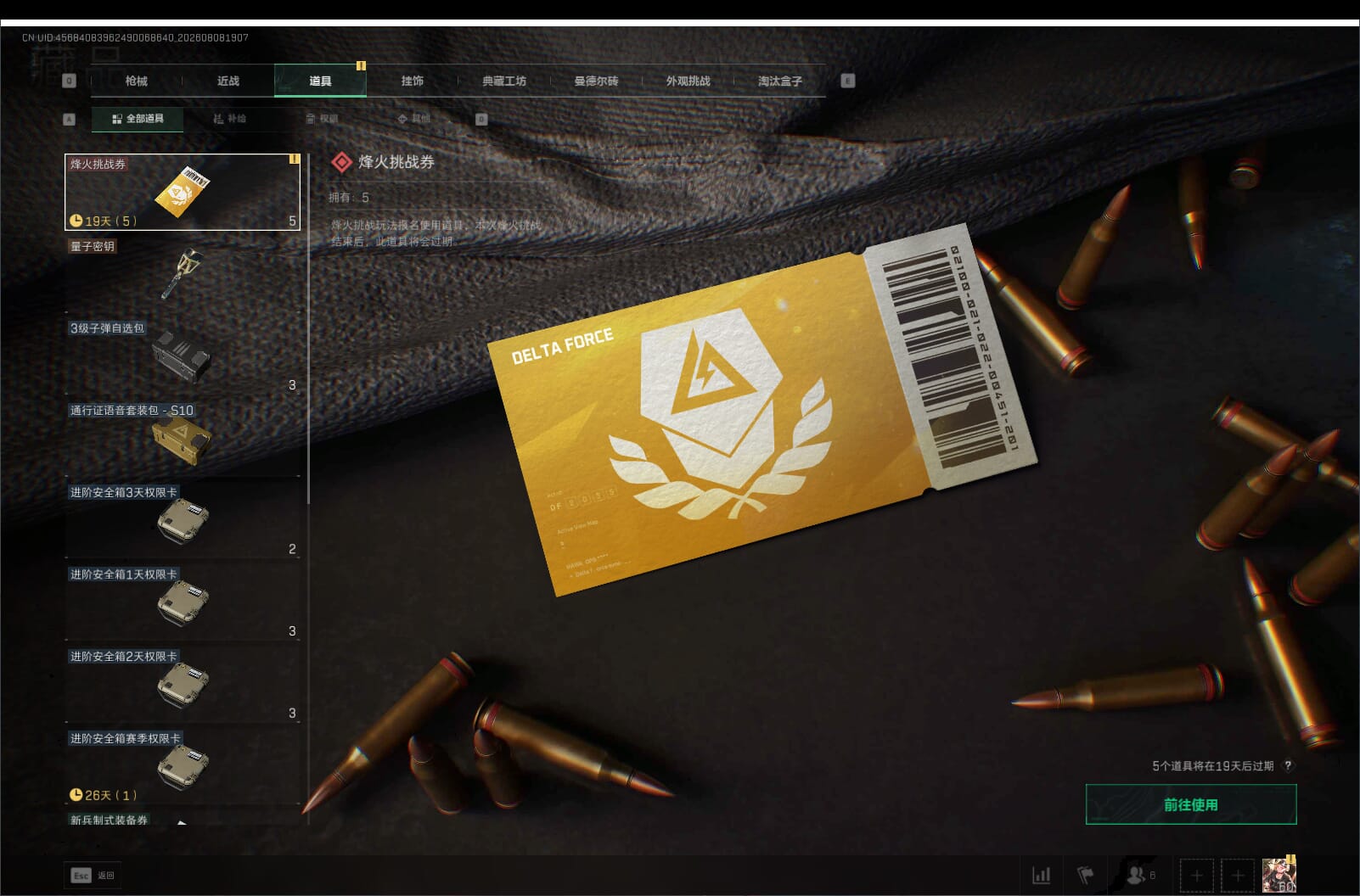Select the 进阶安全箱赛季权限卡 item
The image size is (1360, 896).
[183, 765]
